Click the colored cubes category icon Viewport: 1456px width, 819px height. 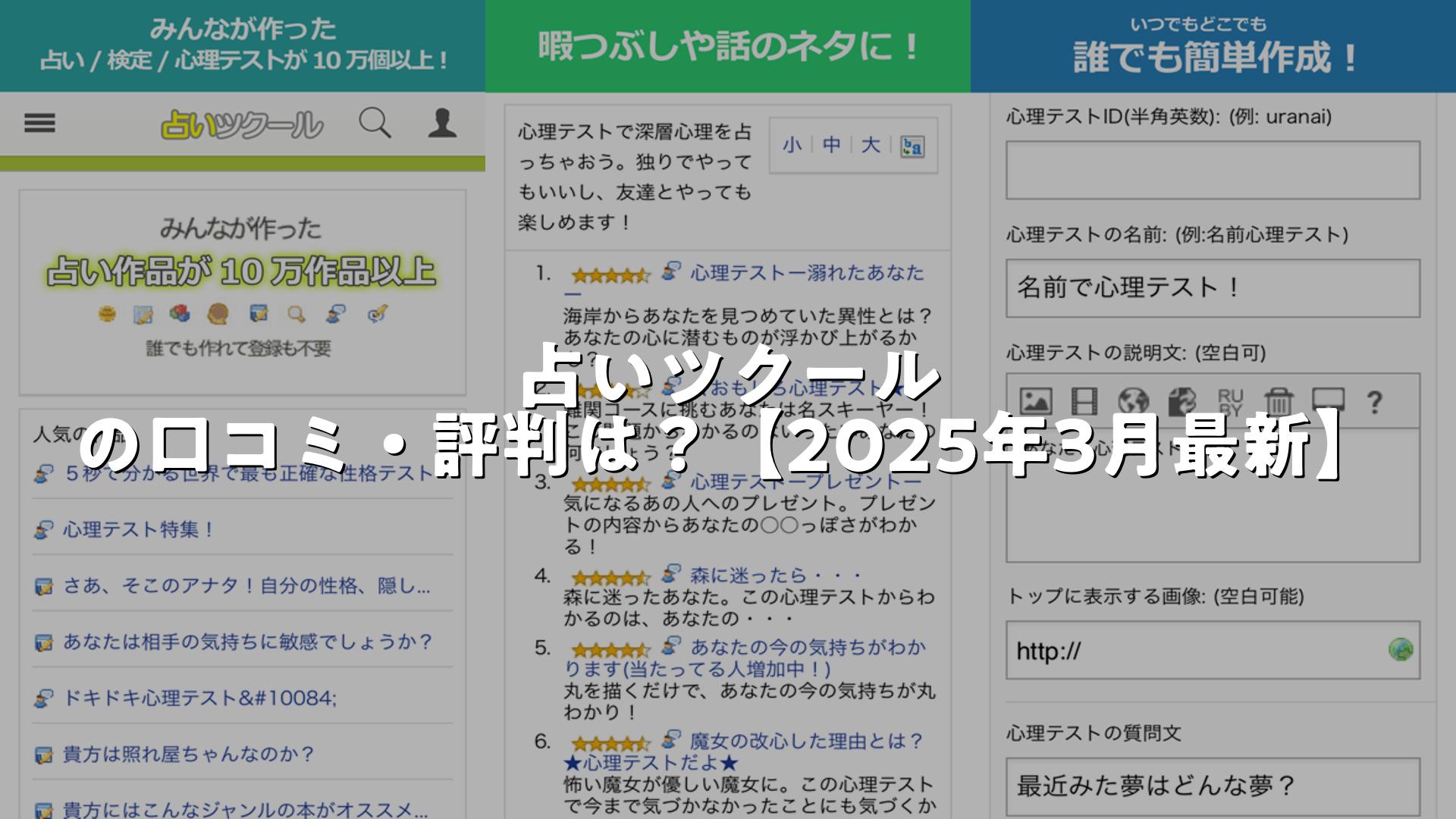[180, 313]
